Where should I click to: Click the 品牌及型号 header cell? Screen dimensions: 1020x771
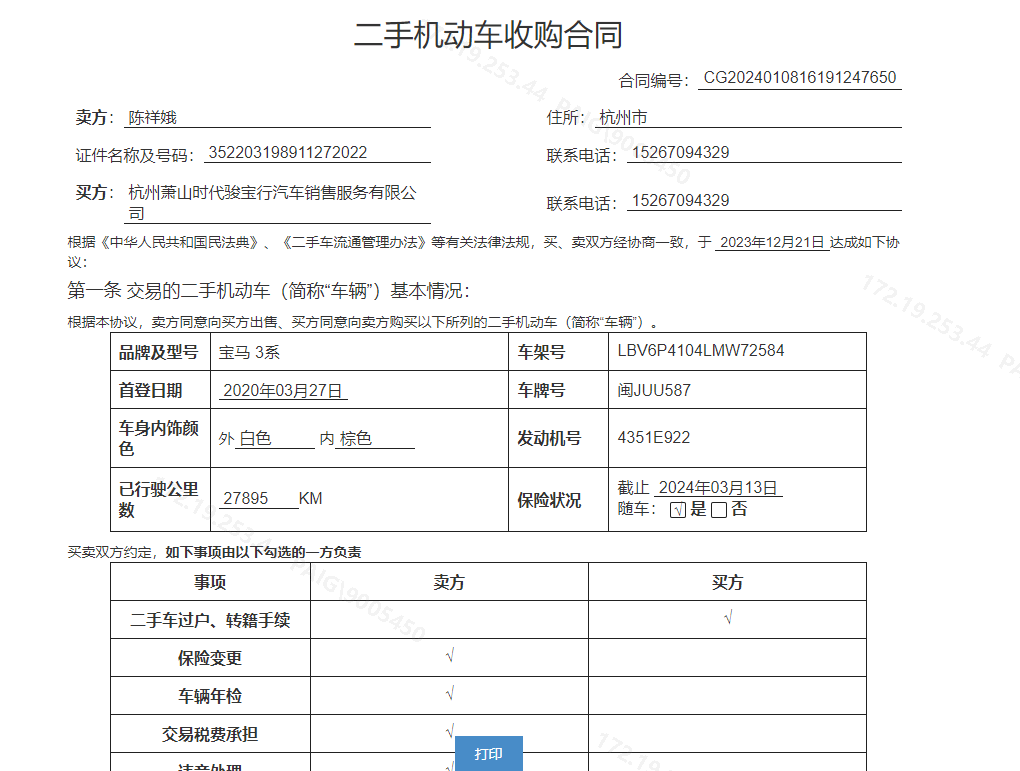159,353
